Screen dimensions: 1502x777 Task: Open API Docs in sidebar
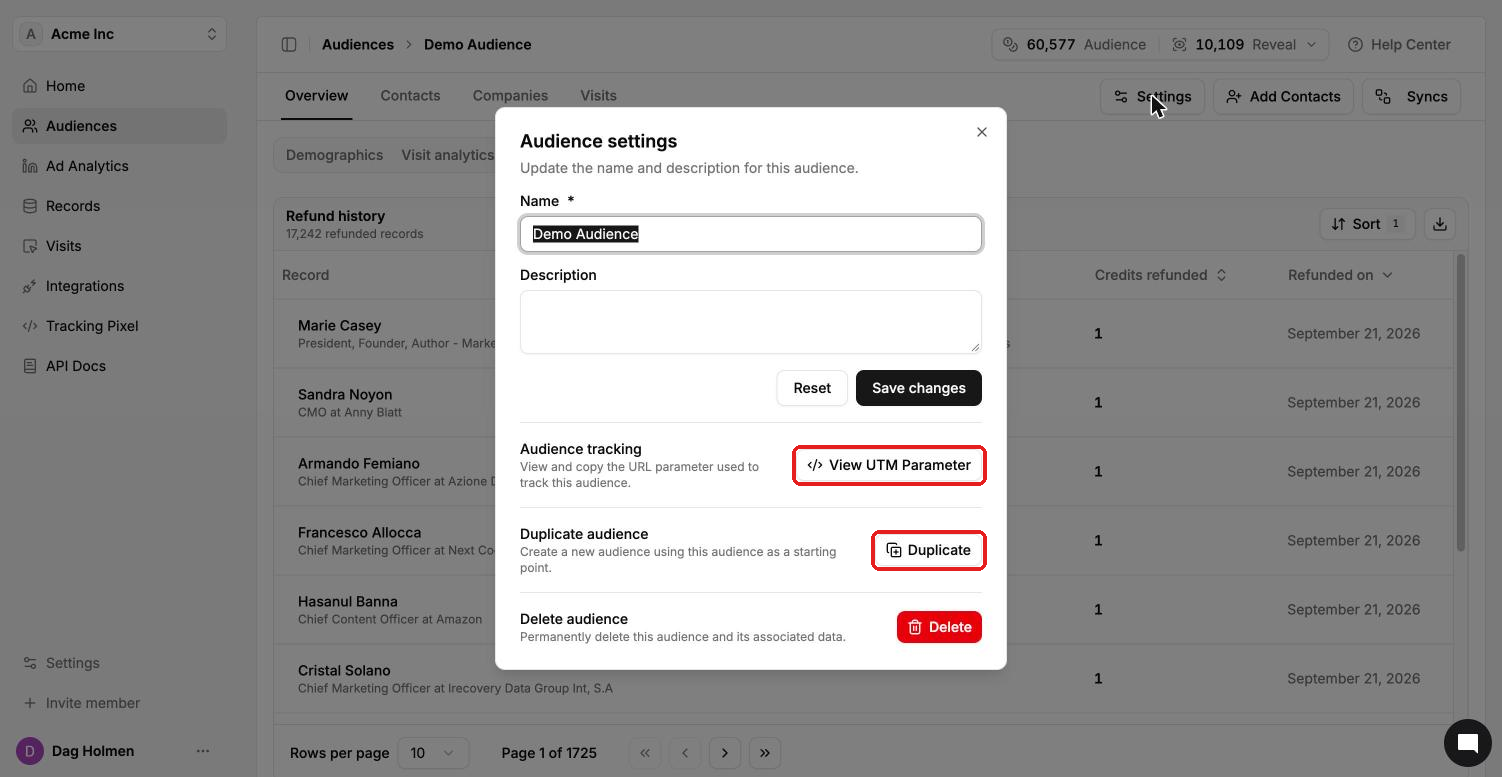120,366
